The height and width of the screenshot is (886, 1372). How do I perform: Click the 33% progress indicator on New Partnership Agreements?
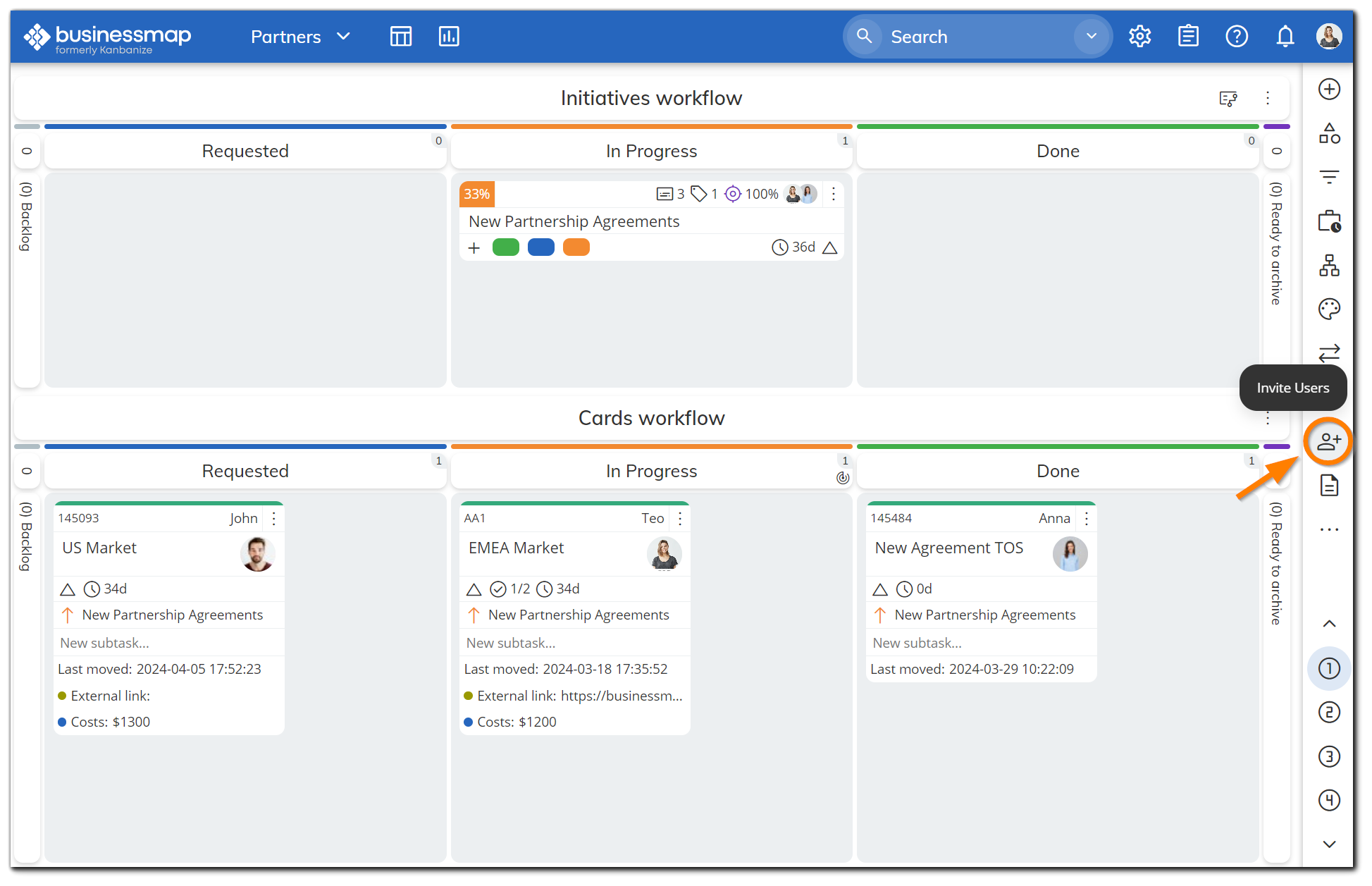tap(477, 193)
